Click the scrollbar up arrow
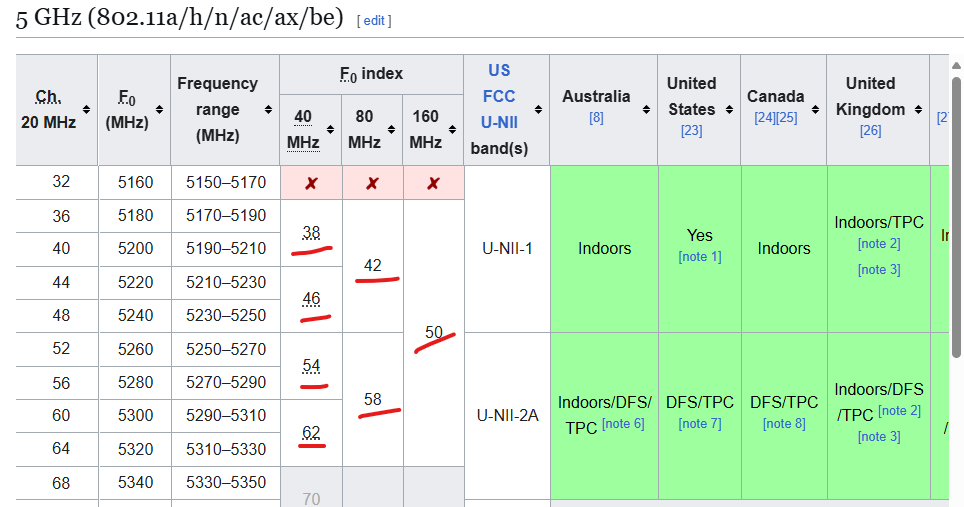964x507 pixels. pyautogui.click(x=956, y=66)
